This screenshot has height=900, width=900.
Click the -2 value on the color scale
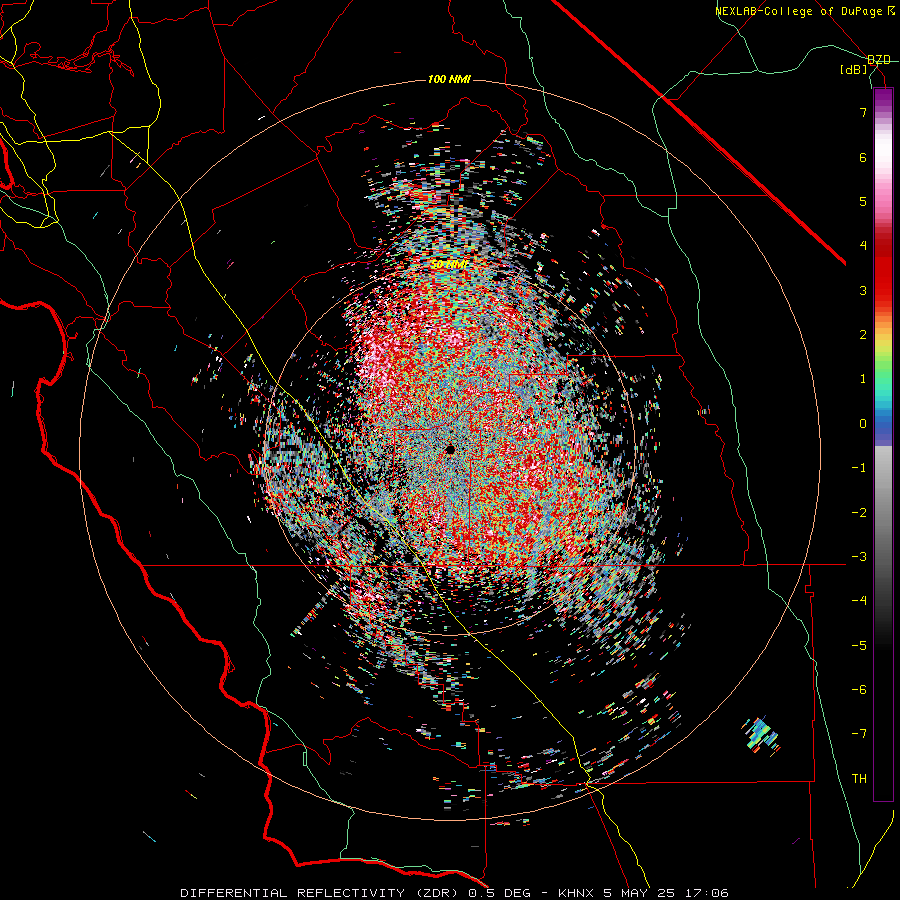click(x=859, y=512)
